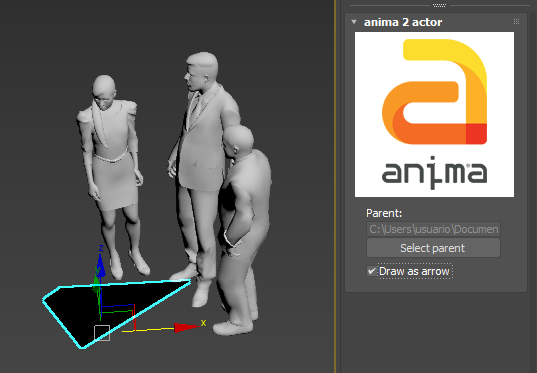Click the white square box near the gizmo
Image resolution: width=537 pixels, height=373 pixels.
(102, 333)
